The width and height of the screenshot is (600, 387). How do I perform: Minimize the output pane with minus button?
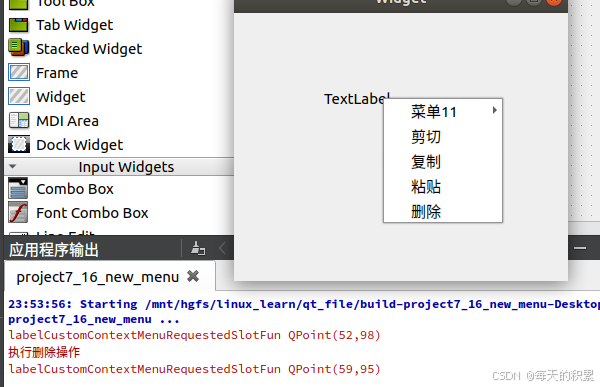click(x=580, y=248)
